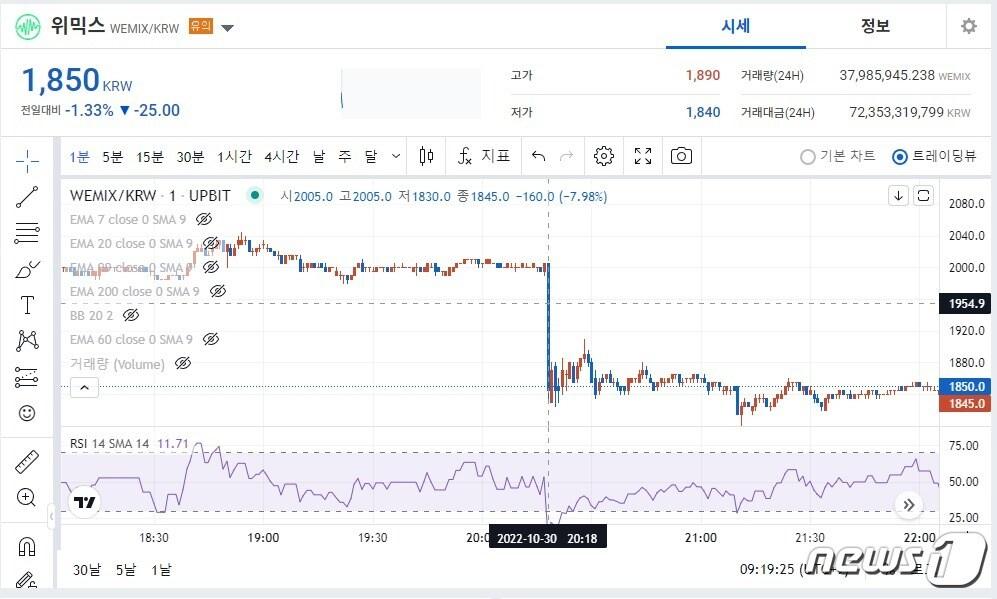Select the 1시간 interval
The image size is (997, 599).
[235, 156]
